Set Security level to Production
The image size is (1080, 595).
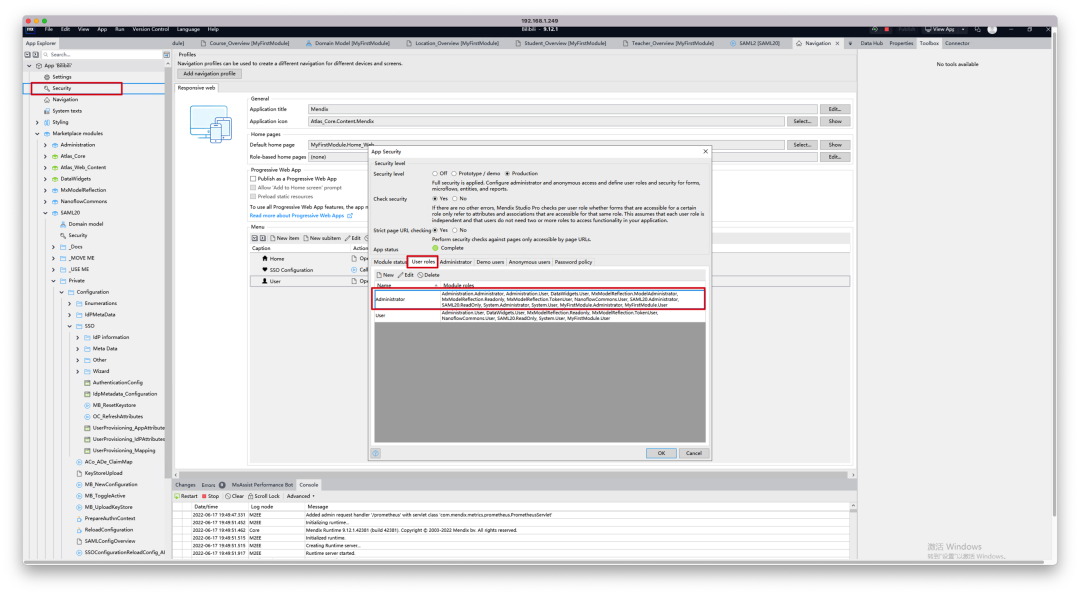[x=508, y=174]
